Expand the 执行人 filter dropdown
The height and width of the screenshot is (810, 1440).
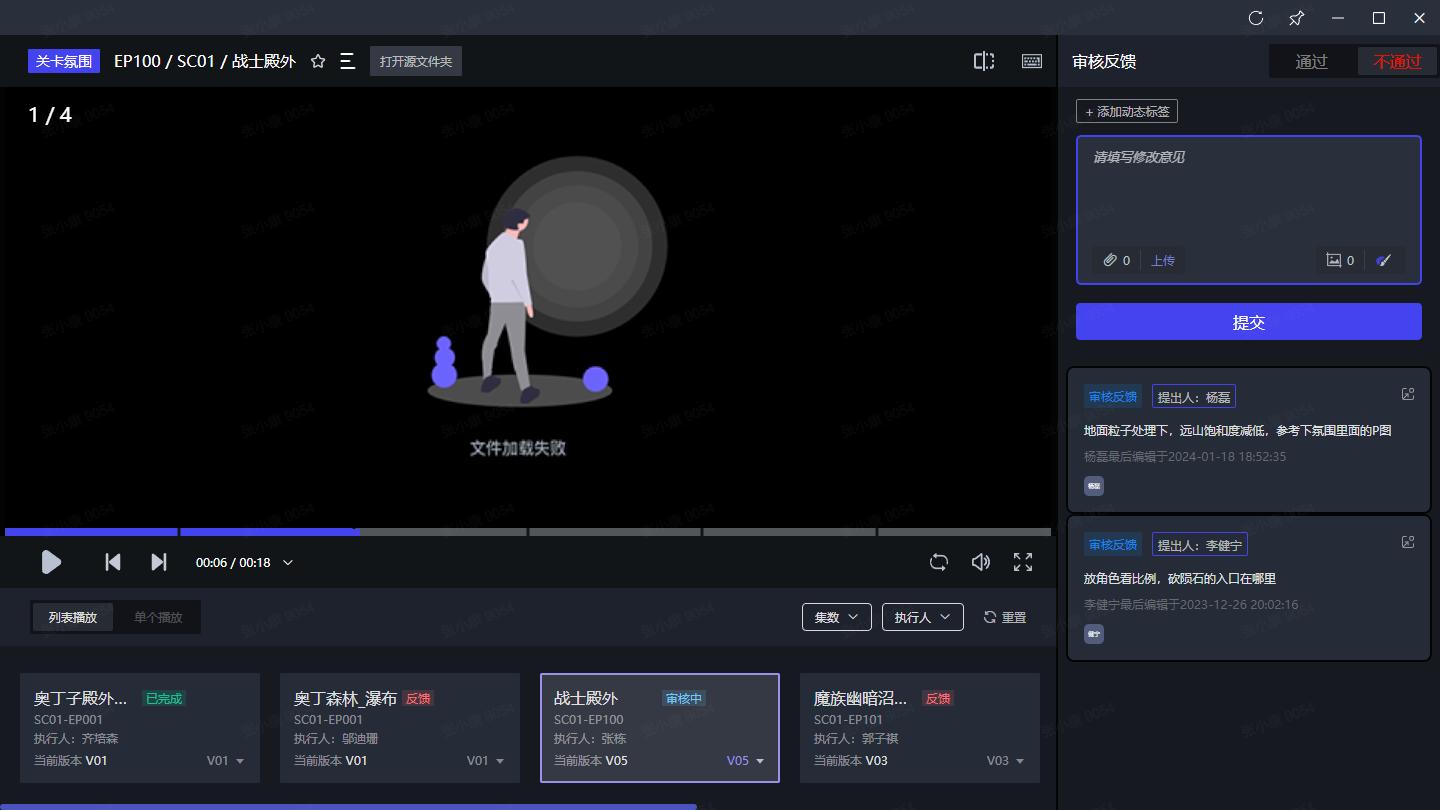coord(922,617)
